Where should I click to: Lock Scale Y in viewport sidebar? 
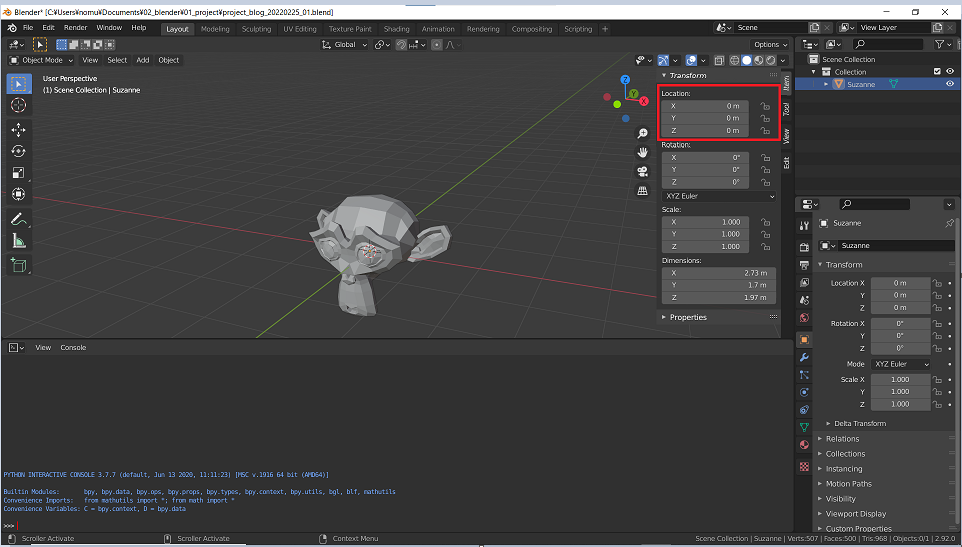[765, 234]
